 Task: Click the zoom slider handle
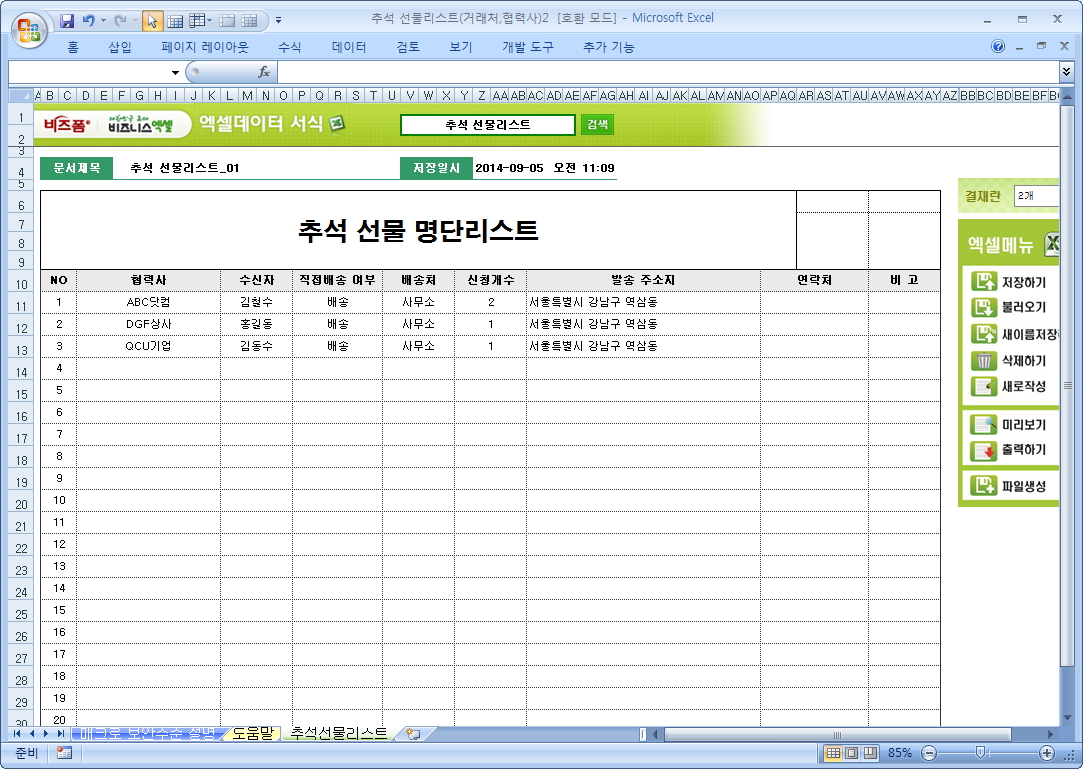[x=980, y=753]
